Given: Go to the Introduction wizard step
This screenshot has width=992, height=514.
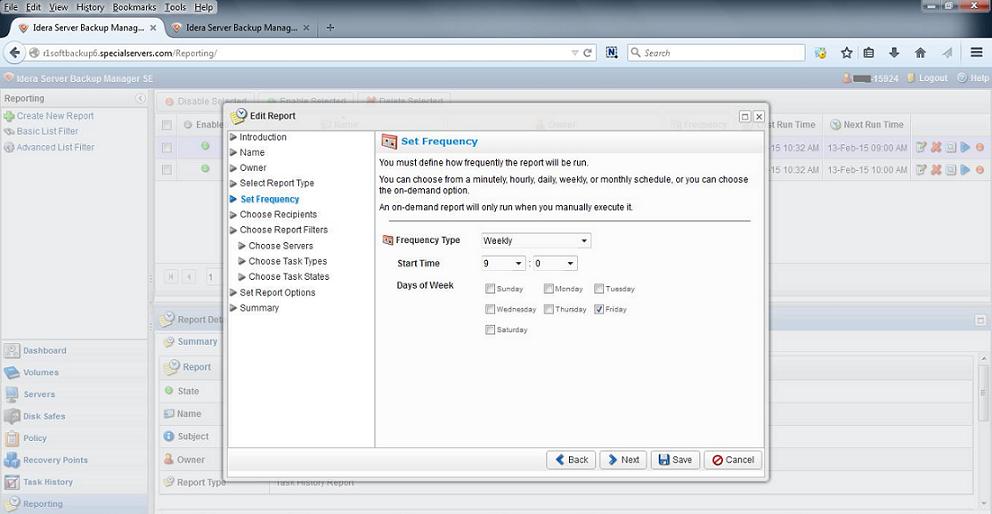Looking at the screenshot, I should 263,137.
